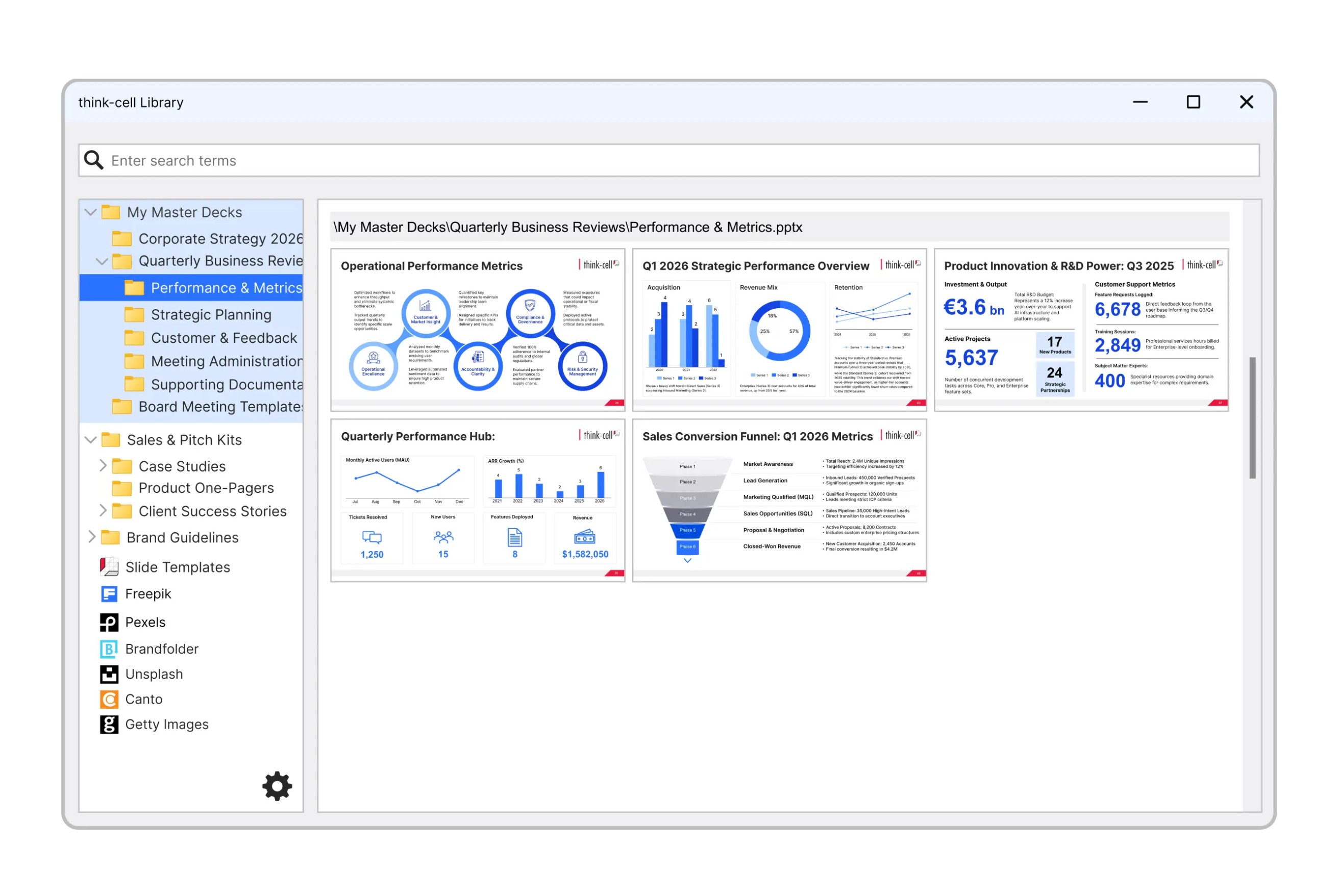Viewport: 1339px width, 896px height.
Task: Open the Unsplash label
Action: click(154, 674)
